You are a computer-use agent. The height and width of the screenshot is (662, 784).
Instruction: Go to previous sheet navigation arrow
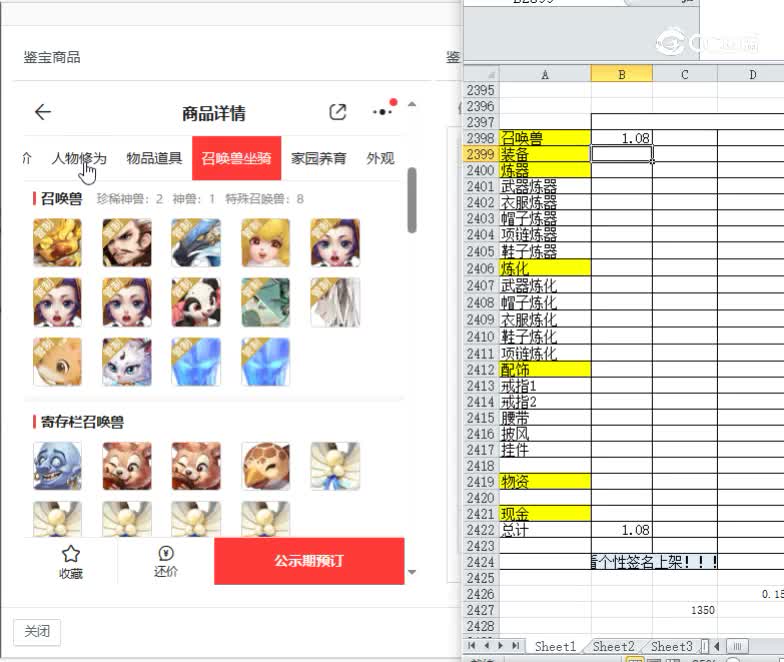click(486, 646)
